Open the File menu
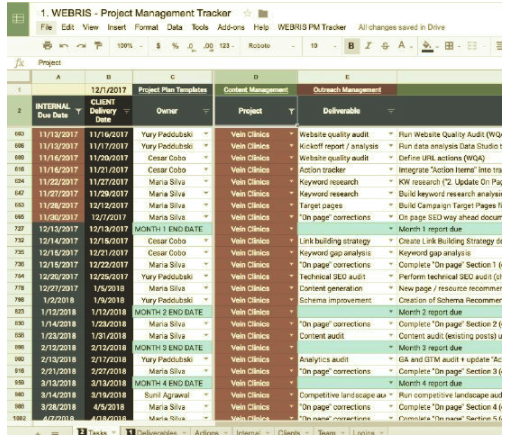This screenshot has height=436, width=523. 46,27
